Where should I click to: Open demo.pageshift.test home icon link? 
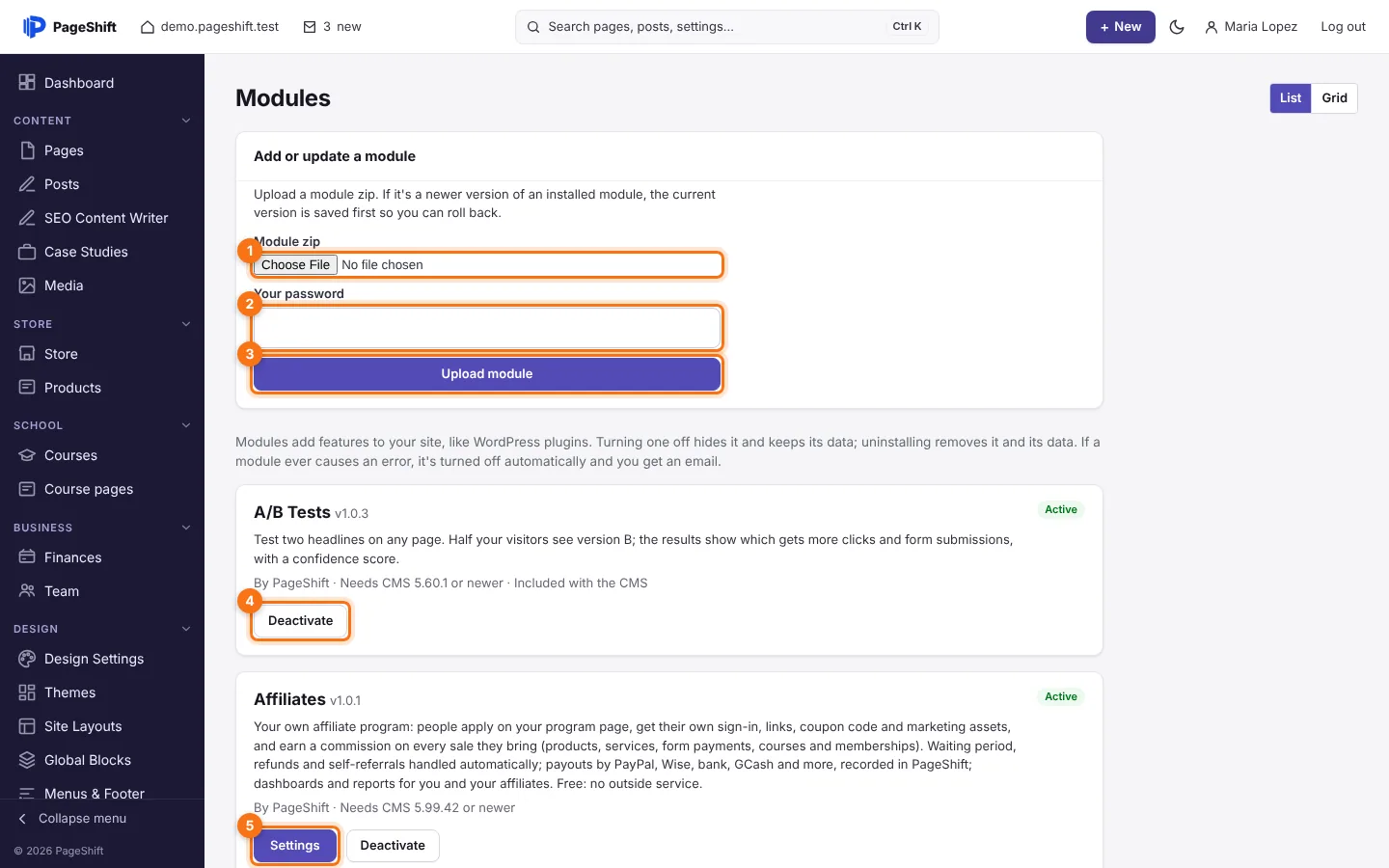tap(209, 27)
